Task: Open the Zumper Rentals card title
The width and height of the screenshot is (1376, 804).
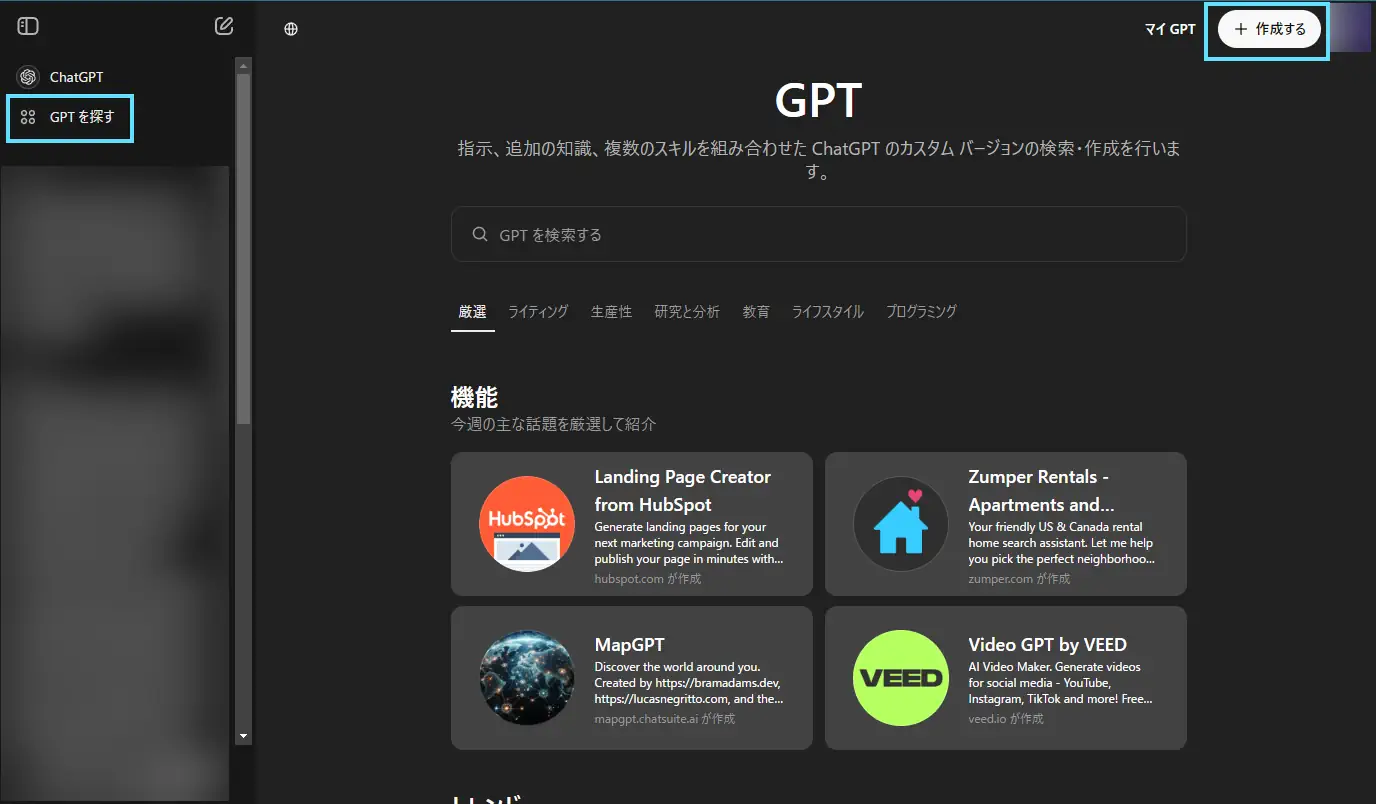Action: pos(1041,490)
